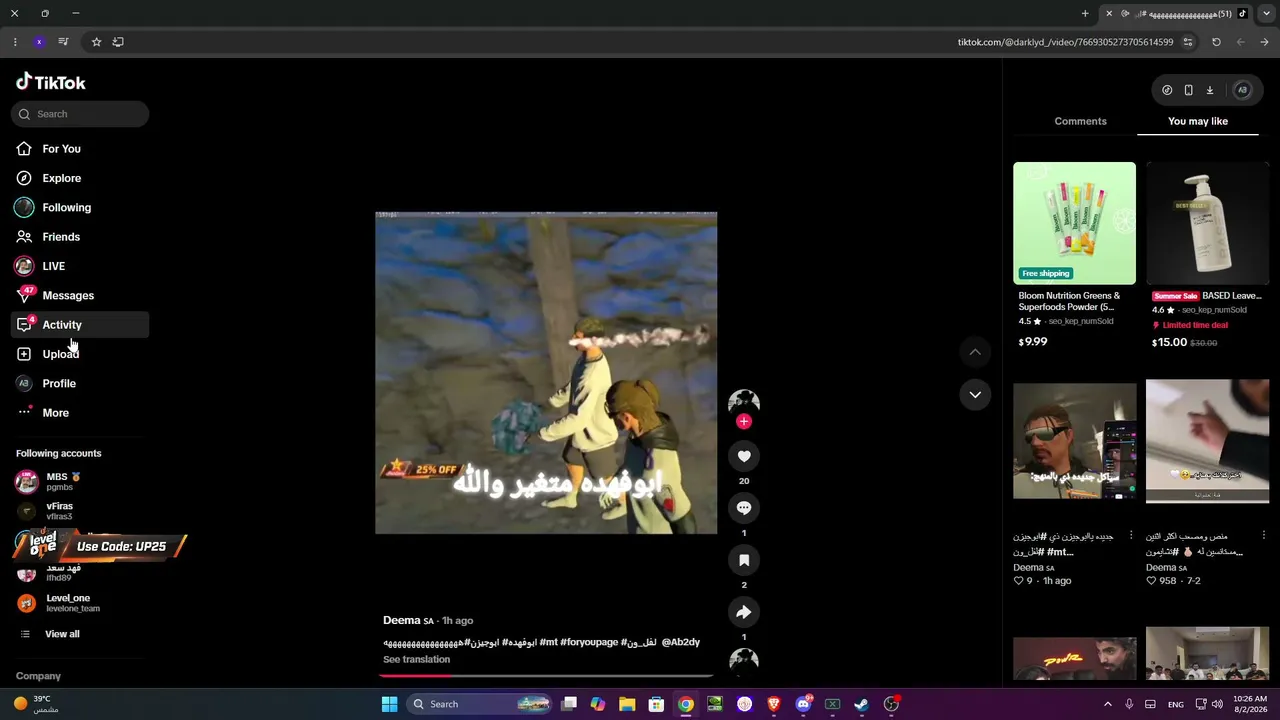
Task: Open Bloom Nutrition Greens product thumbnail
Action: 1074,223
